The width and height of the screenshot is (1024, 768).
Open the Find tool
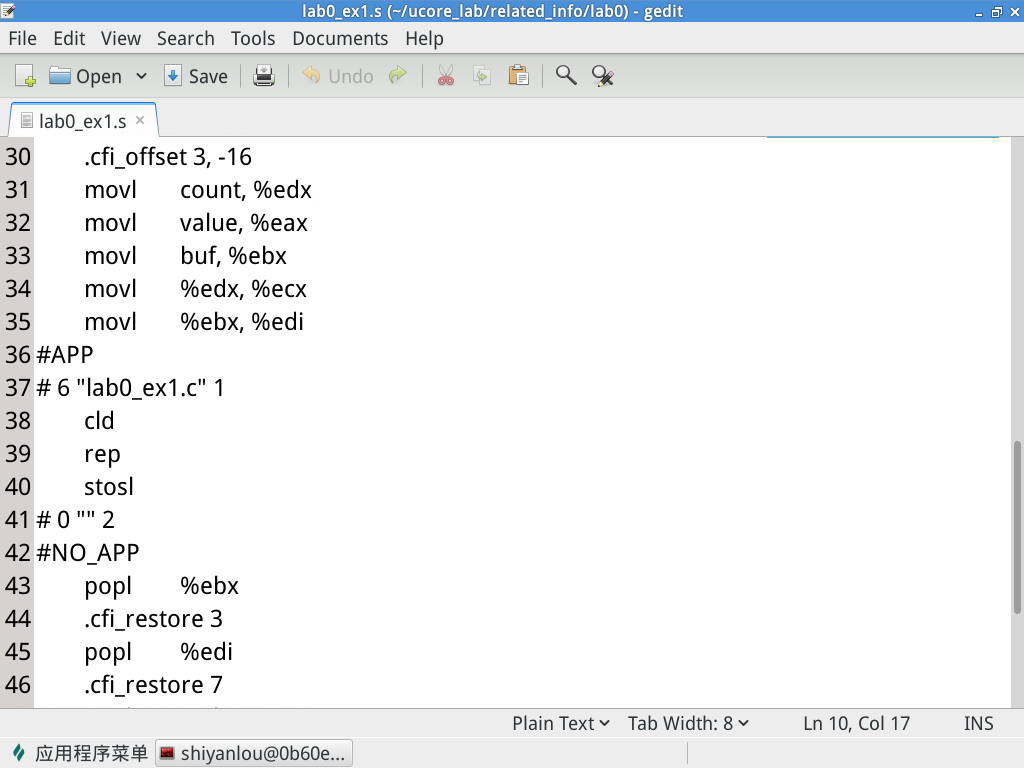point(565,75)
